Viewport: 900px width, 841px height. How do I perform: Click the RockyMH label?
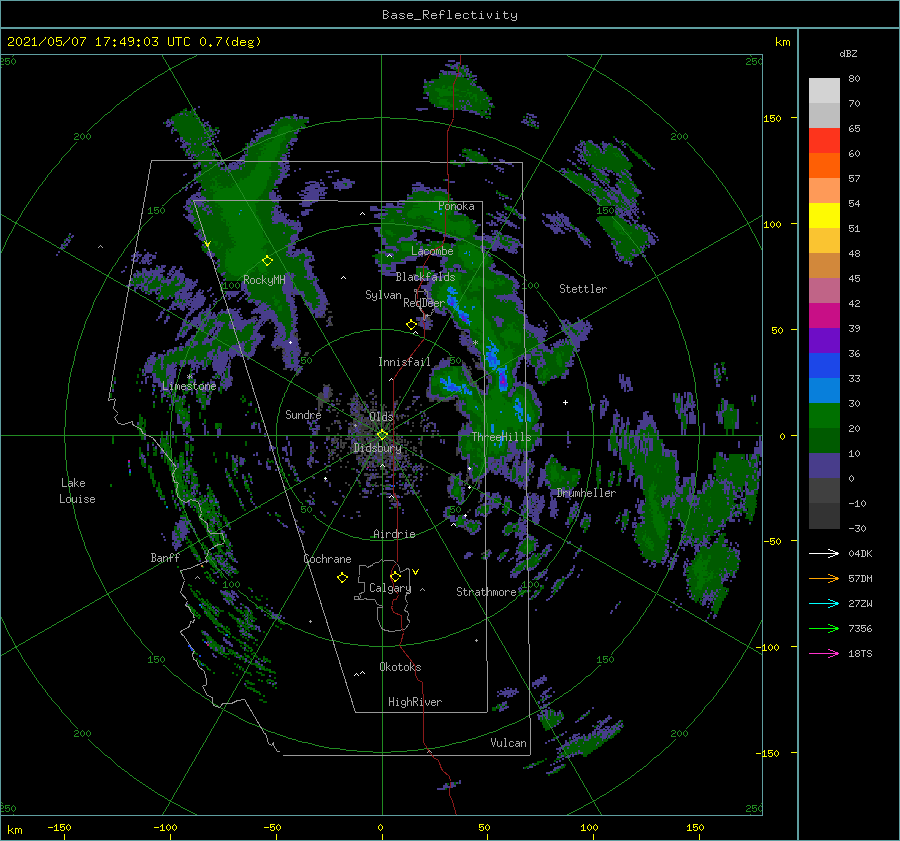(264, 280)
